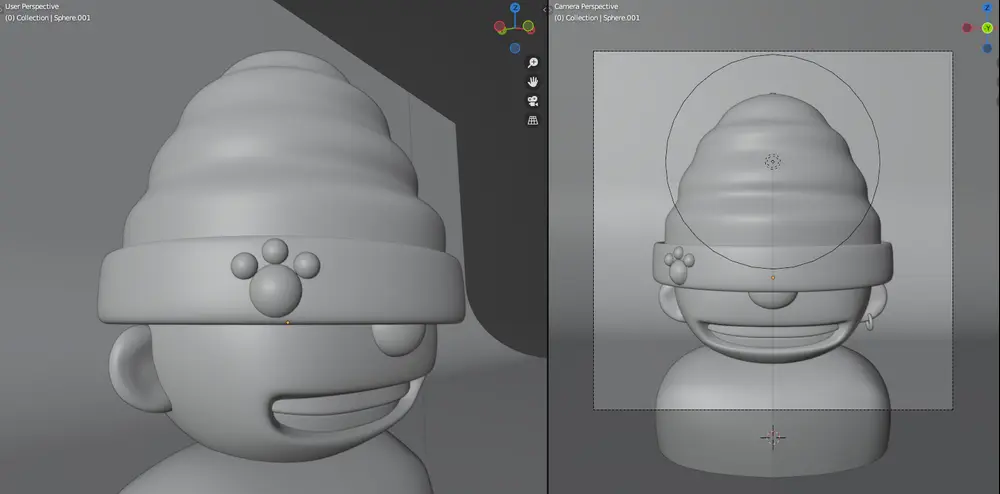Expand the sidebar using the small arrow tab
Image resolution: width=1000 pixels, height=494 pixels.
[544, 8]
